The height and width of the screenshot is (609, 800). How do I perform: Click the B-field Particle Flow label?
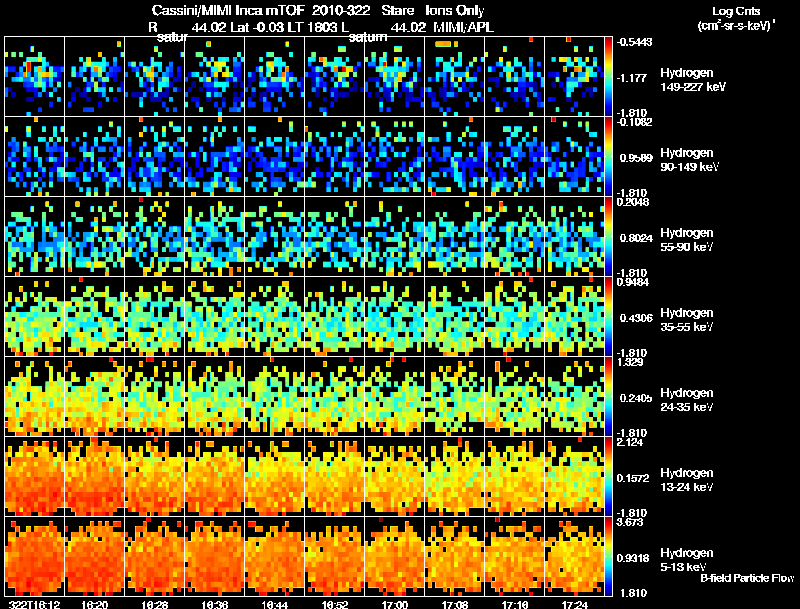pyautogui.click(x=746, y=578)
